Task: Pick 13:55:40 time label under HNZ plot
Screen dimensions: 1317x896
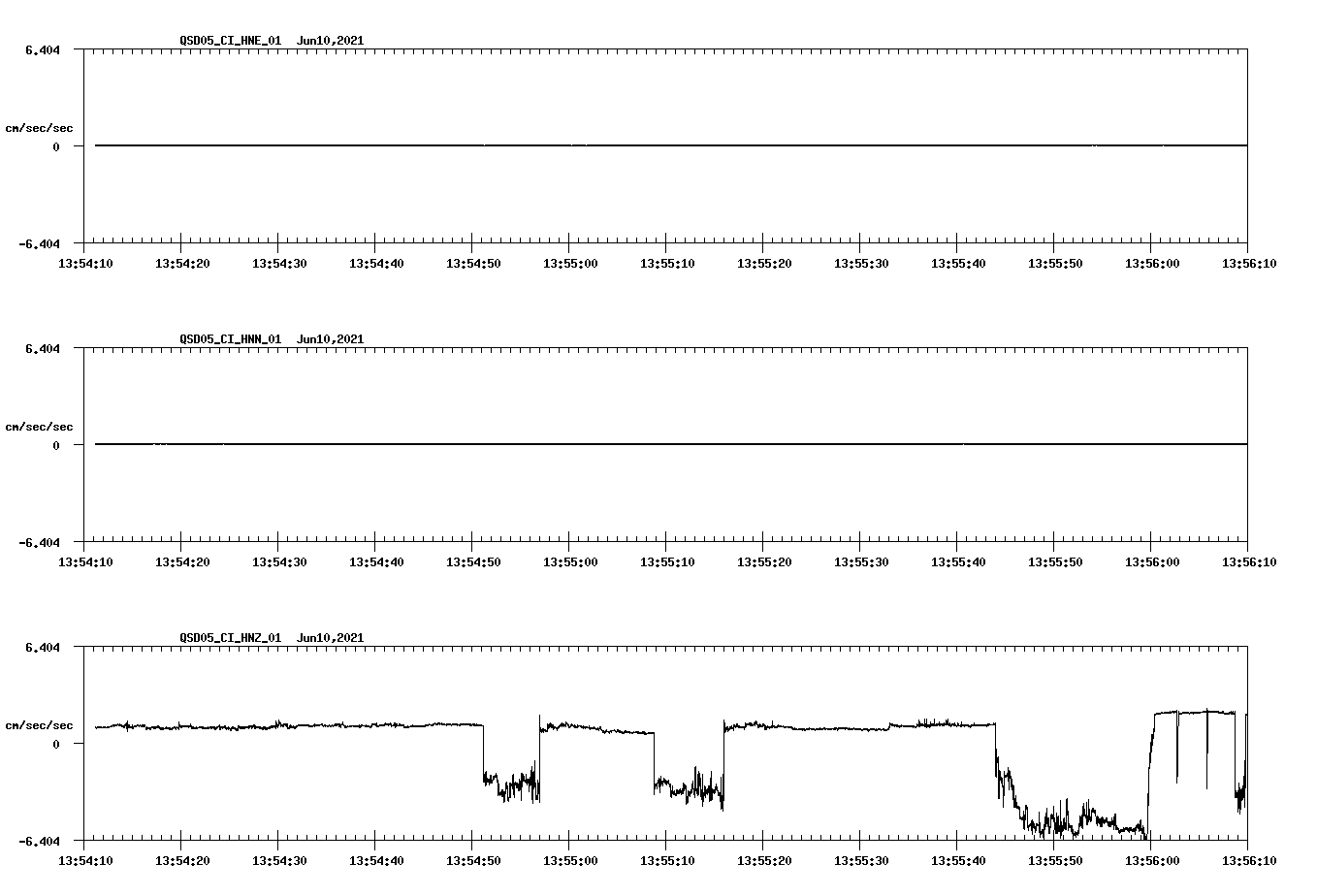Action: (957, 860)
